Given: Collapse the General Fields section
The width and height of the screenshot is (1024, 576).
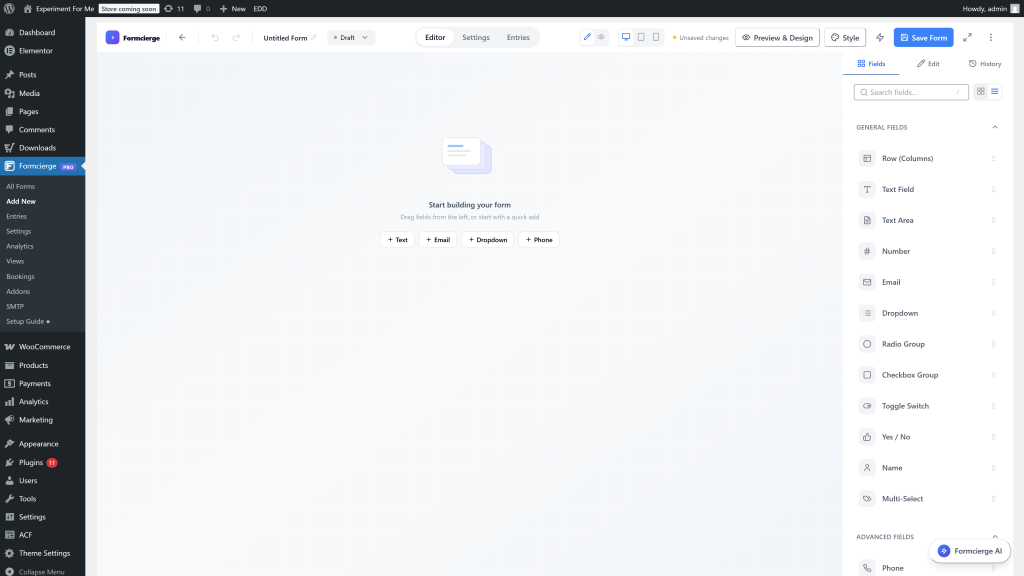Looking at the screenshot, I should point(994,127).
